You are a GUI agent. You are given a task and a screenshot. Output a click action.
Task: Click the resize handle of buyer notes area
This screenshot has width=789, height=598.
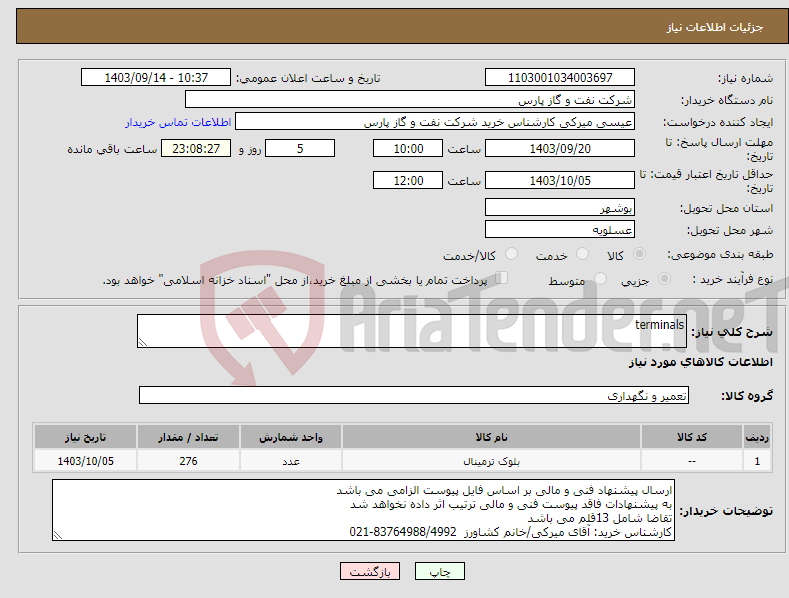pos(58,535)
